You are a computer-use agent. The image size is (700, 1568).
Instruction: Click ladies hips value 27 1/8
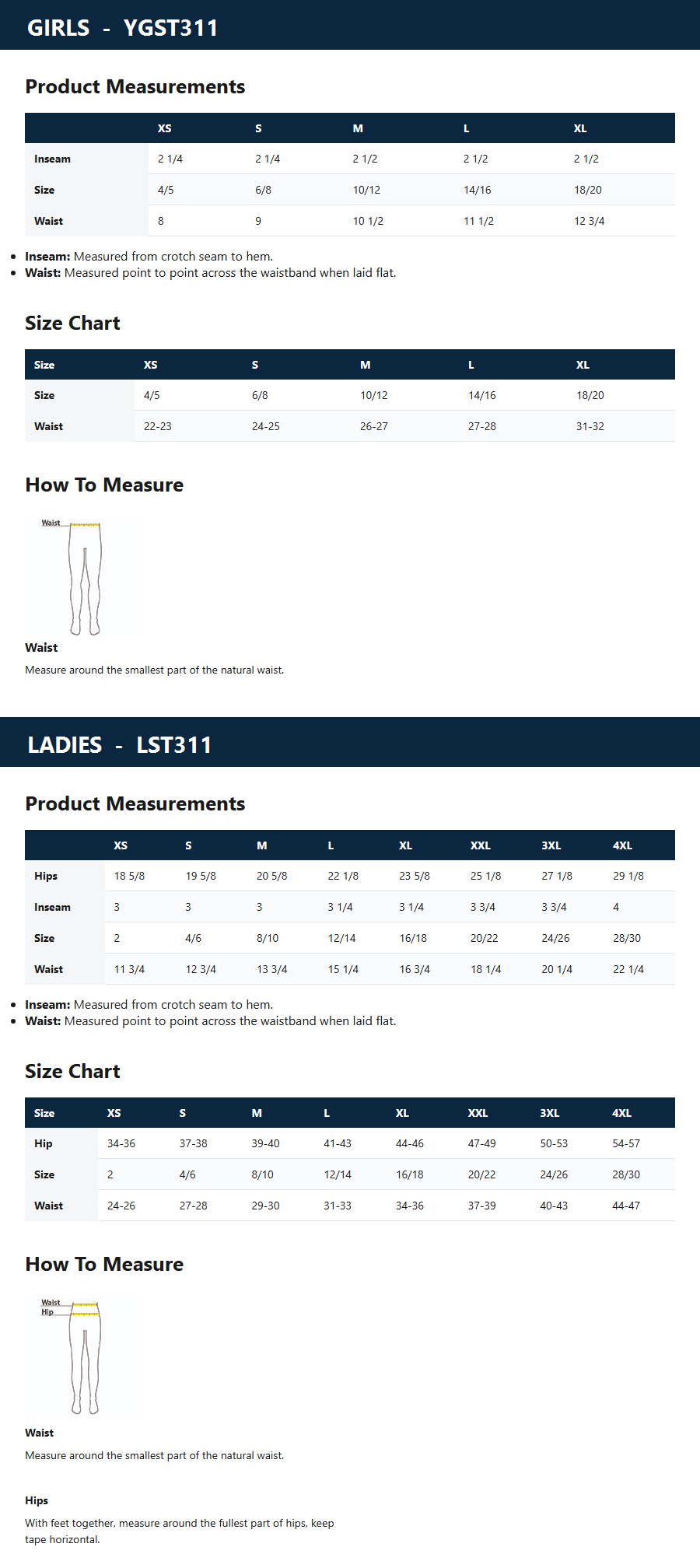pos(557,876)
